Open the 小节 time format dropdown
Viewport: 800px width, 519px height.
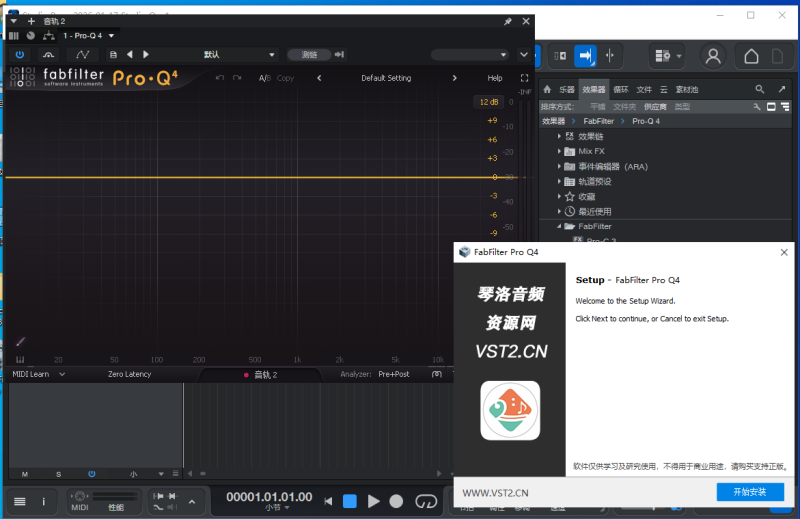(277, 508)
